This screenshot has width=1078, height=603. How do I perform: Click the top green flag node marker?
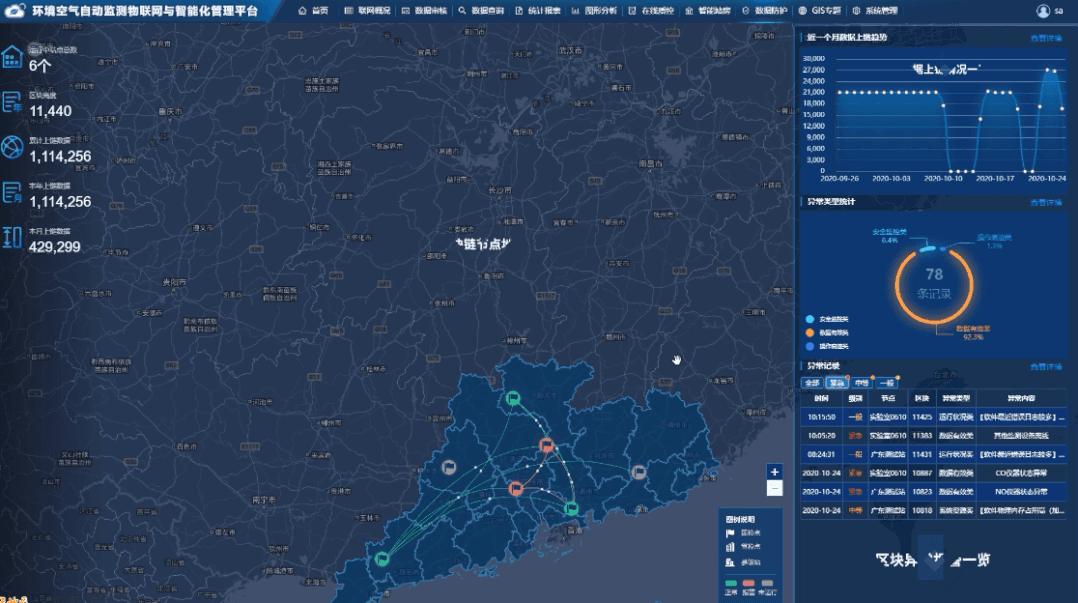[513, 399]
